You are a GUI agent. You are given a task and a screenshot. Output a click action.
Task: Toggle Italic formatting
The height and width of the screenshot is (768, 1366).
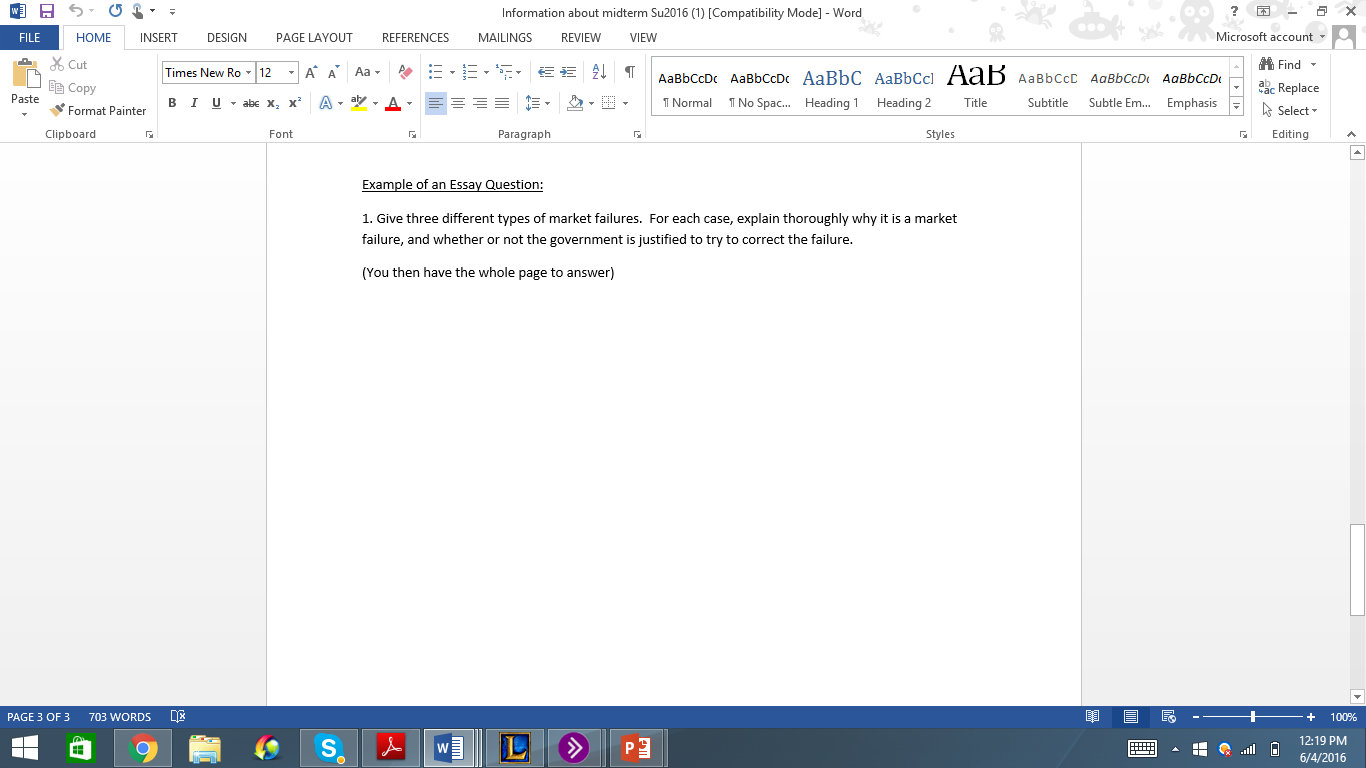pyautogui.click(x=194, y=103)
